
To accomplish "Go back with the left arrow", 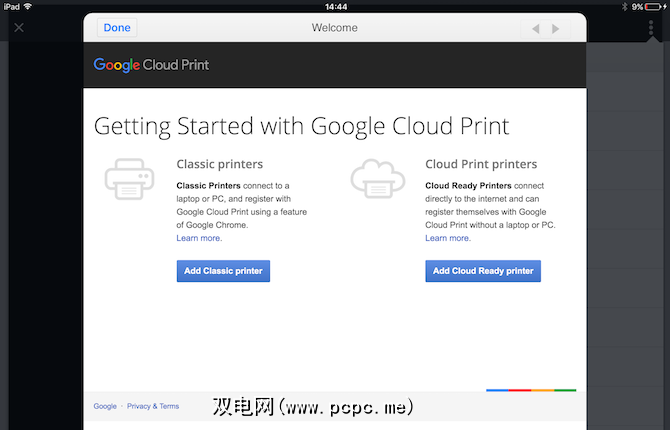I will 536,29.
